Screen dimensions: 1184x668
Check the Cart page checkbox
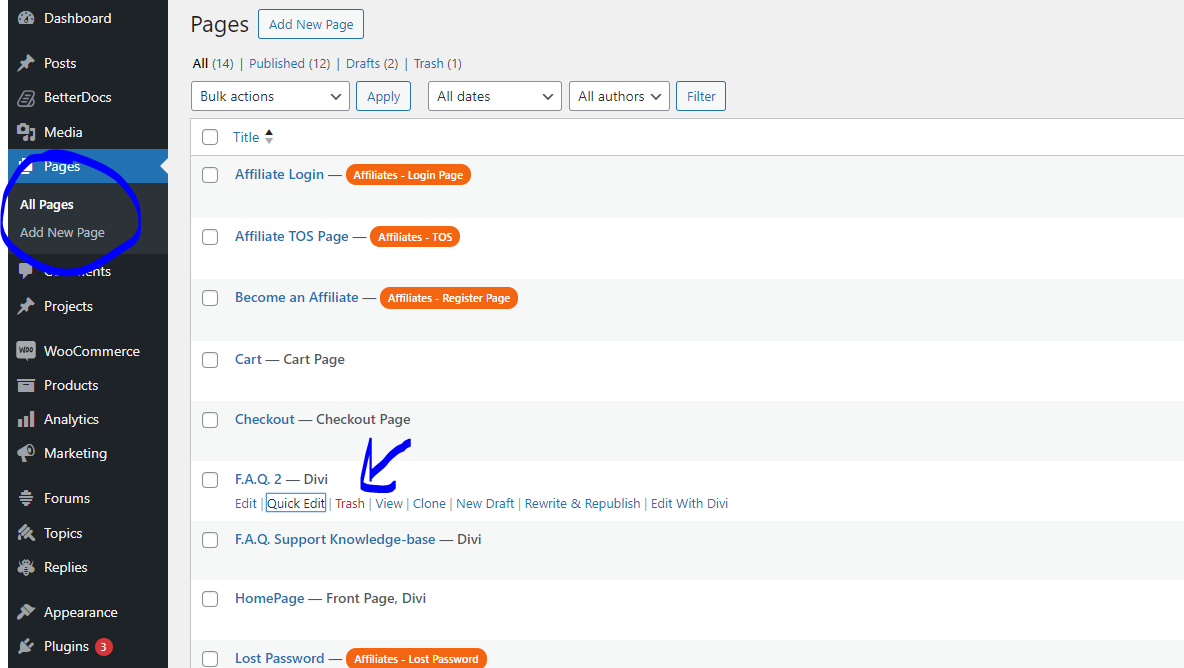(210, 360)
